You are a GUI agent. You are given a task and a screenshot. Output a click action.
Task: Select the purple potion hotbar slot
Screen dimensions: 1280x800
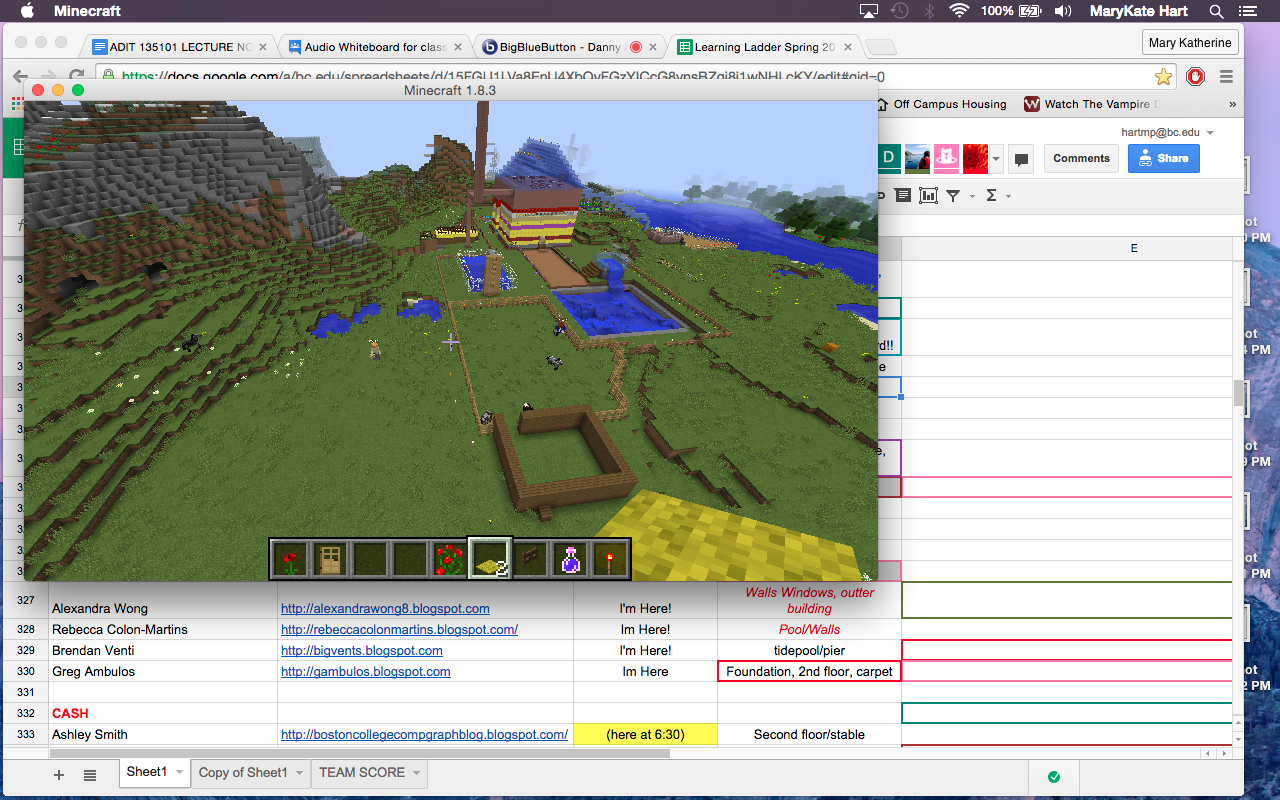click(x=570, y=560)
